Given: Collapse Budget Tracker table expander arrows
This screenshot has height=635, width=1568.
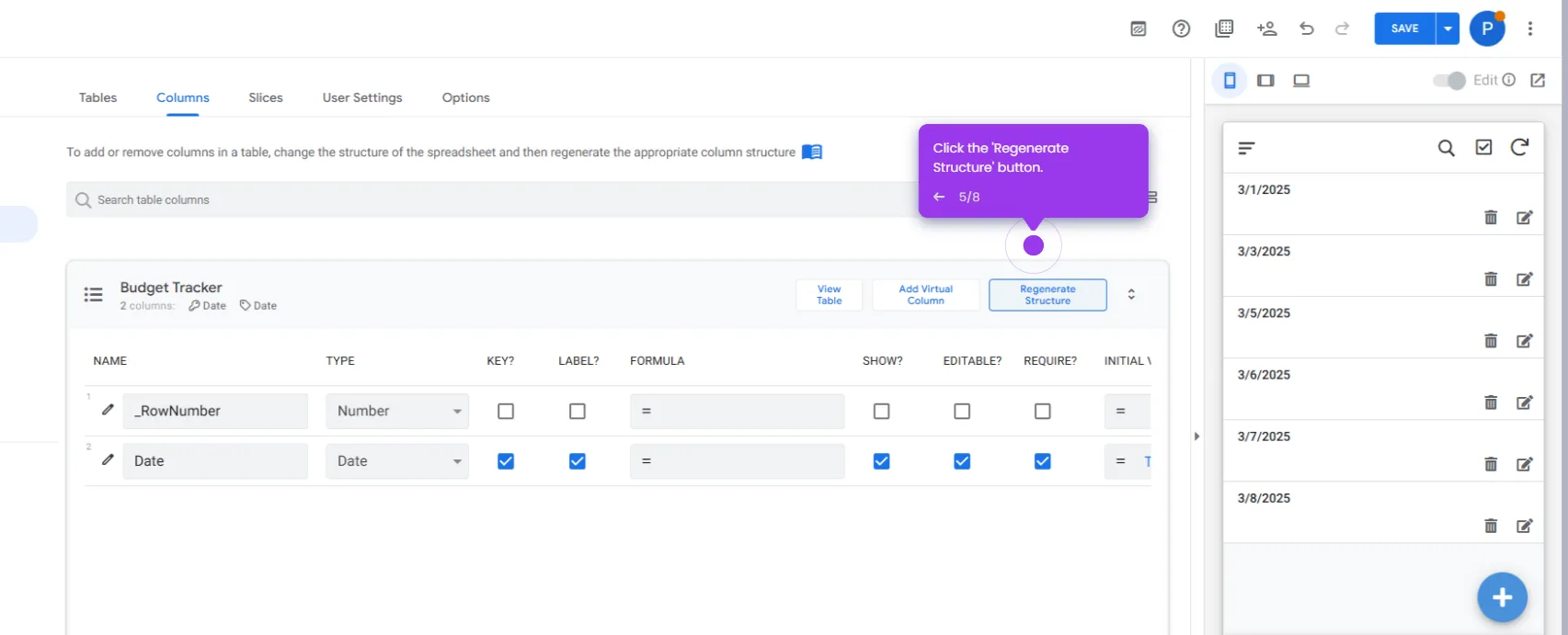Looking at the screenshot, I should click(x=1131, y=294).
